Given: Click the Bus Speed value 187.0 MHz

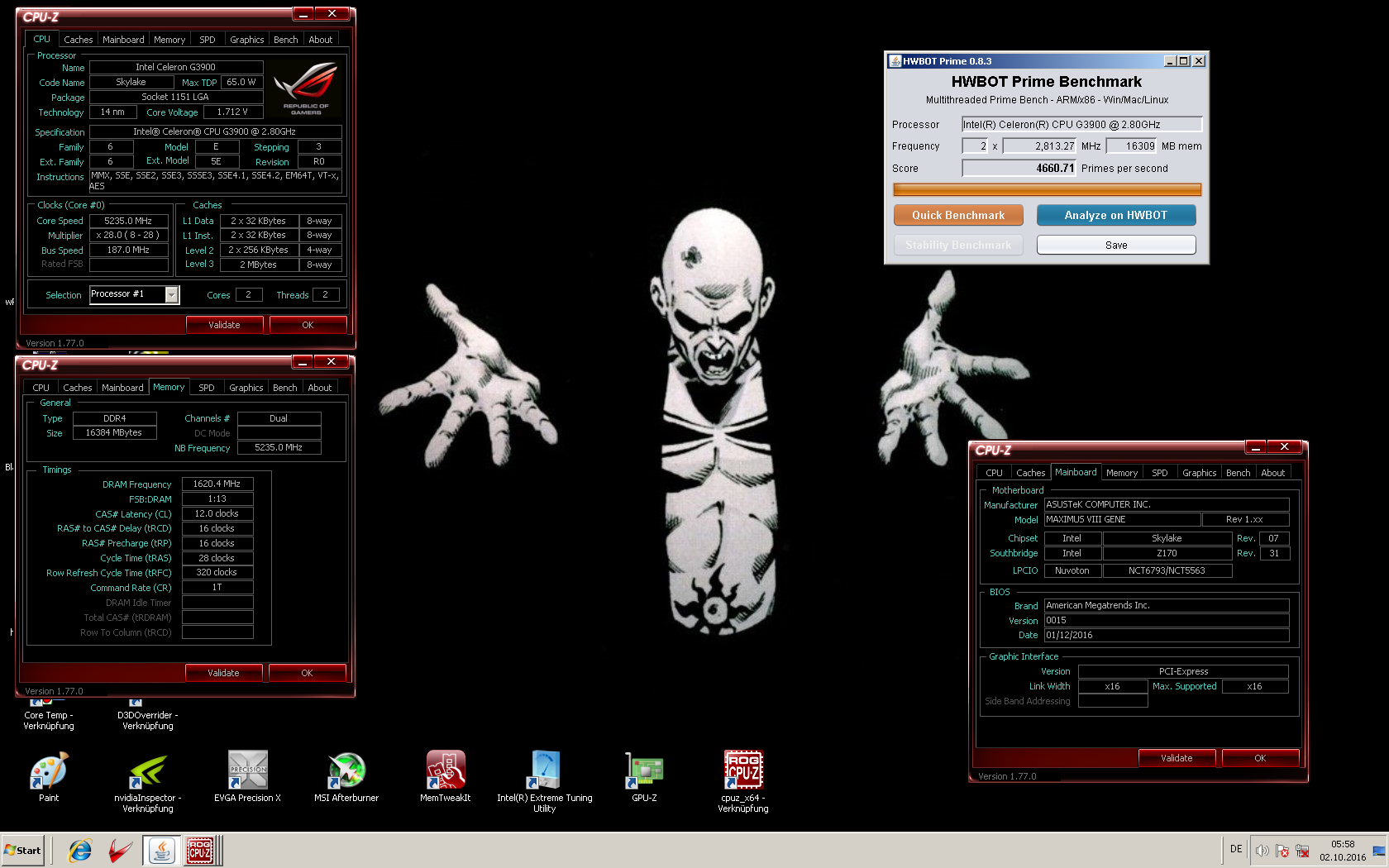Looking at the screenshot, I should (128, 250).
